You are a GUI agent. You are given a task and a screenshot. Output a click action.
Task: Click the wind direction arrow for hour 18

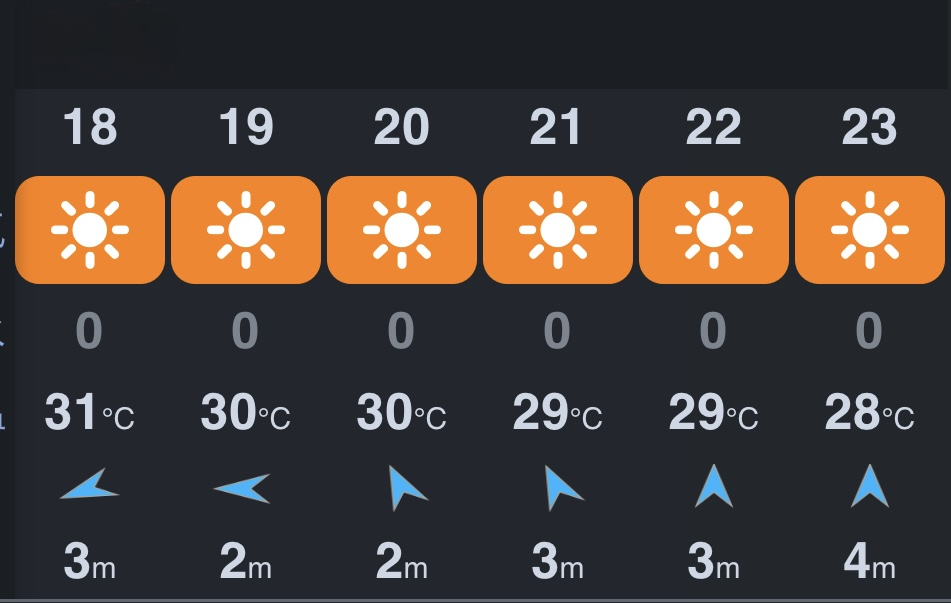[90, 487]
